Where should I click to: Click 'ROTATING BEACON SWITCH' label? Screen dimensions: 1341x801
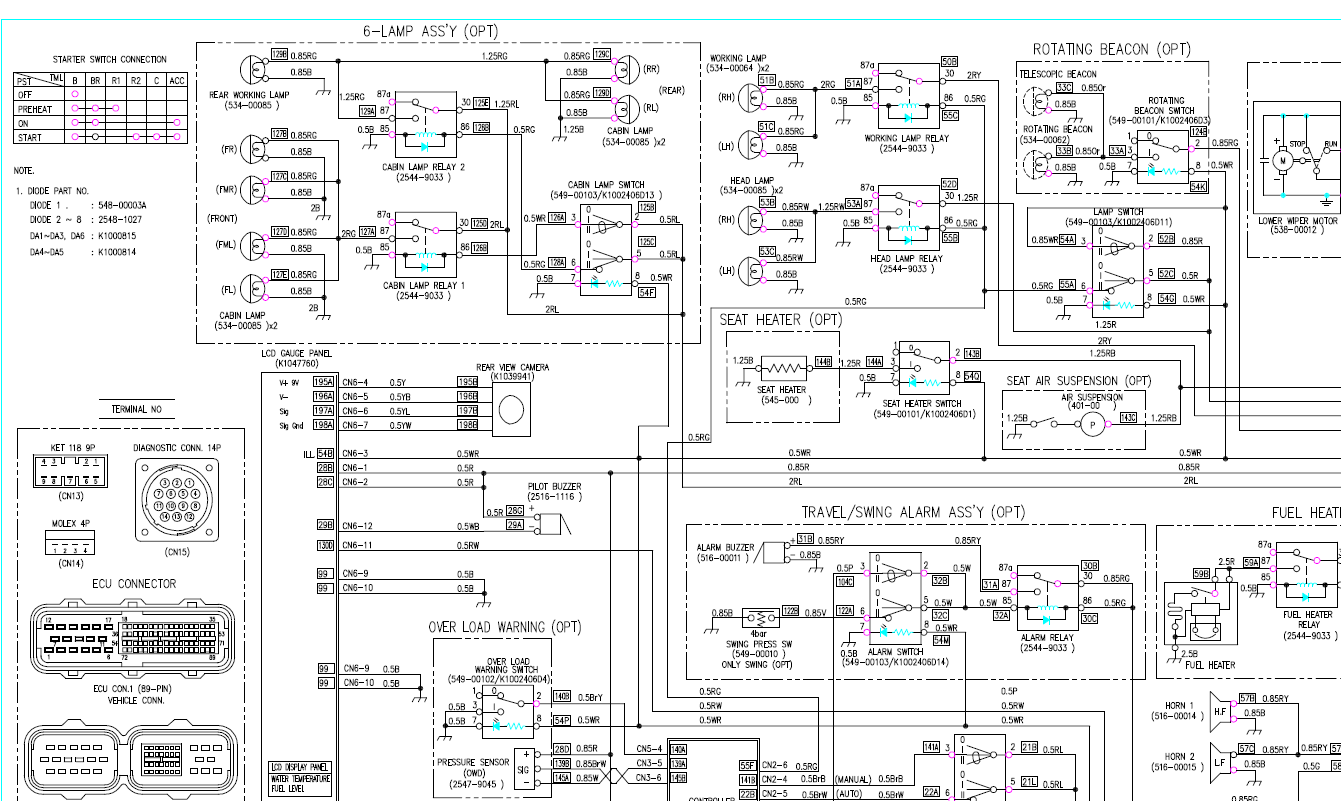coord(1166,106)
